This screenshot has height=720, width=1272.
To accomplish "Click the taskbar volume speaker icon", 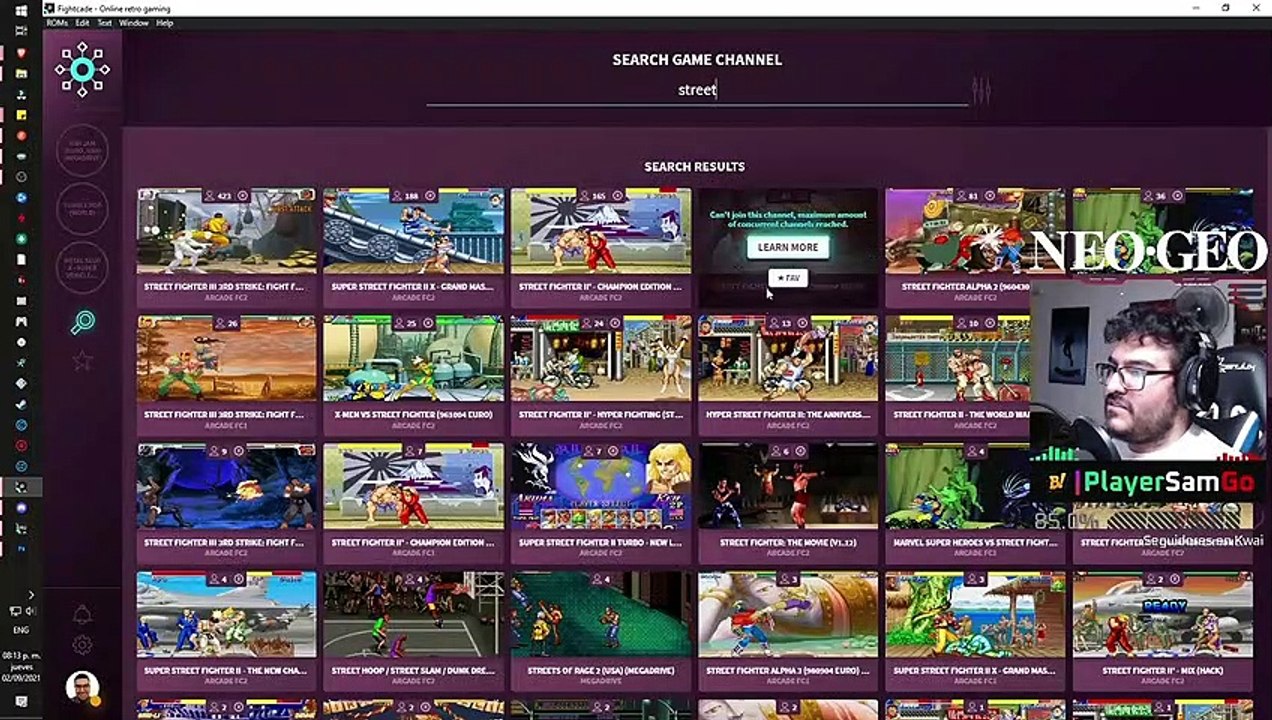I will [x=30, y=611].
